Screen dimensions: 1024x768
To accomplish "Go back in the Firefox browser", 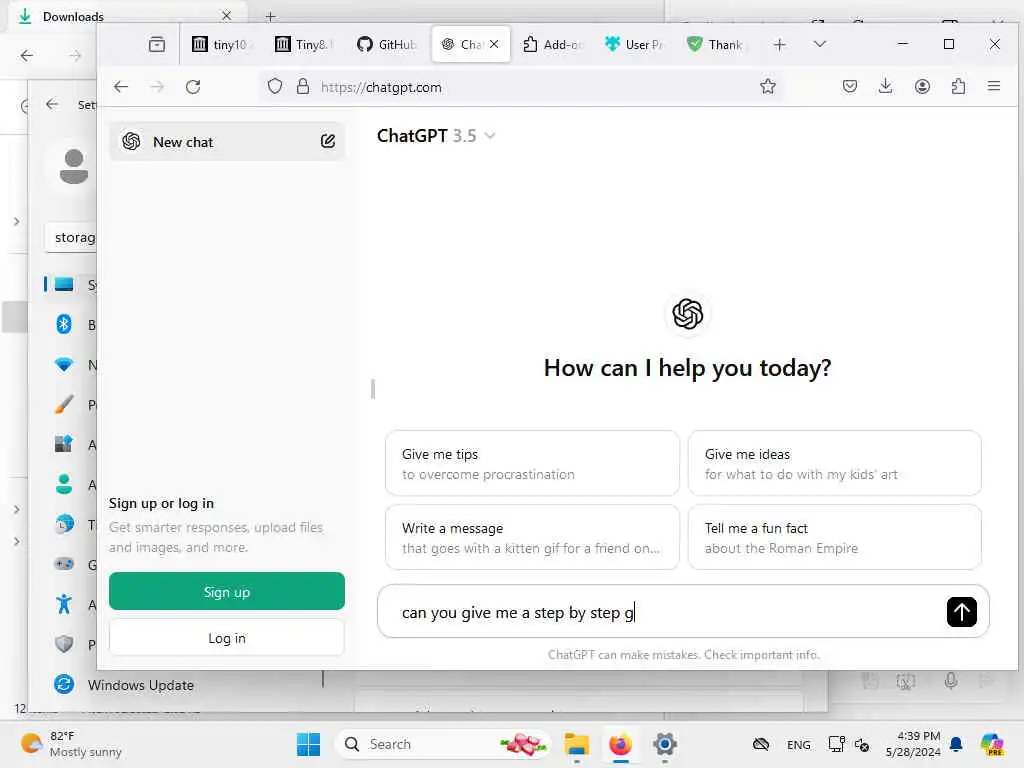I will [121, 87].
